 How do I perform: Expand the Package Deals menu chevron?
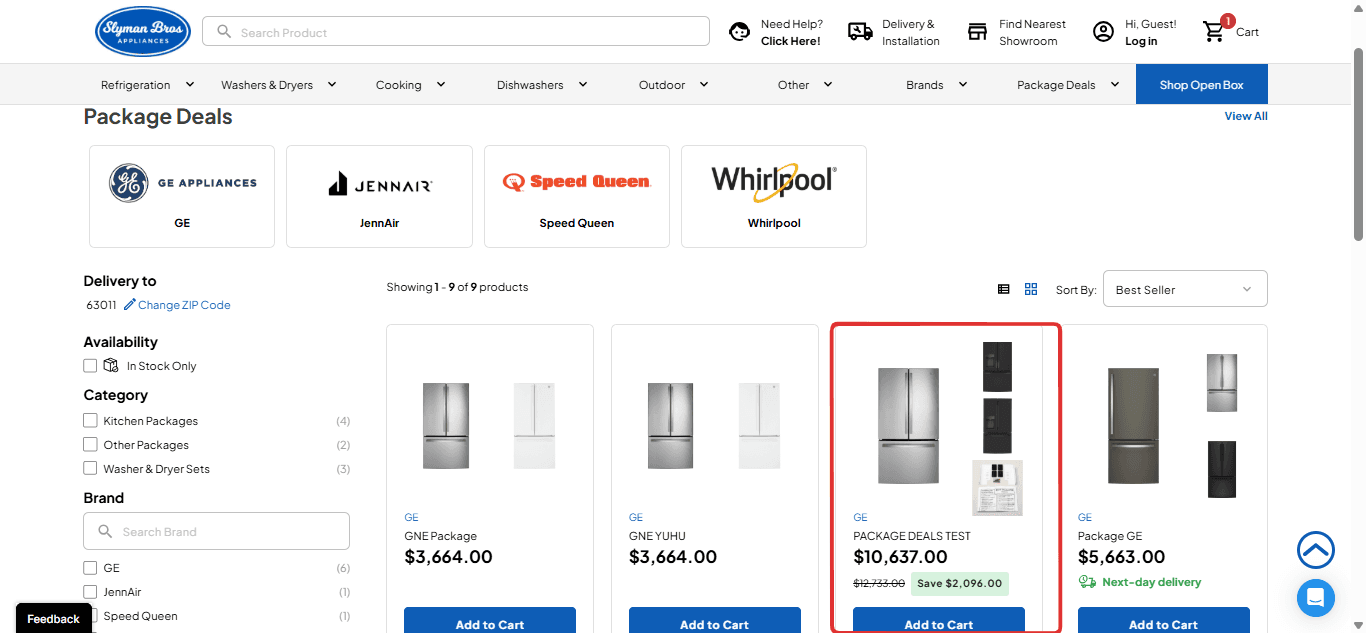(x=1115, y=85)
